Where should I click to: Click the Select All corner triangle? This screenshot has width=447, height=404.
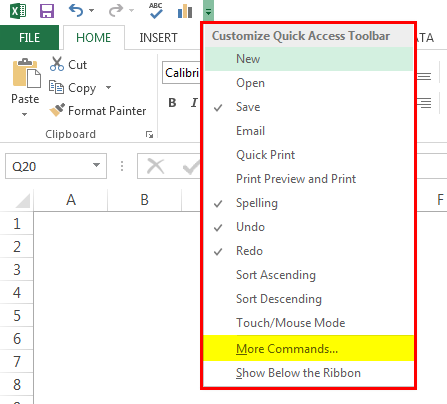[x=22, y=201]
